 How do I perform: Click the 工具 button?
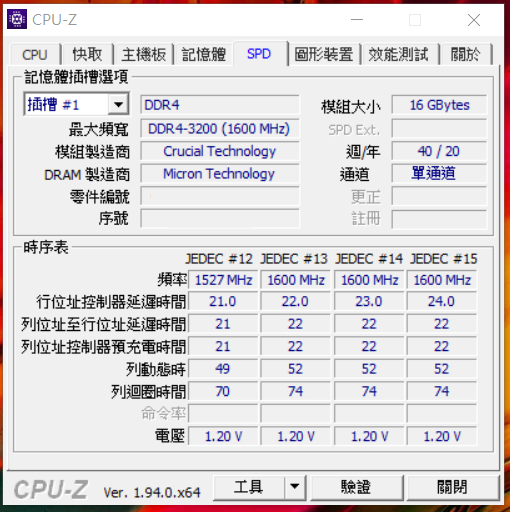[x=249, y=487]
